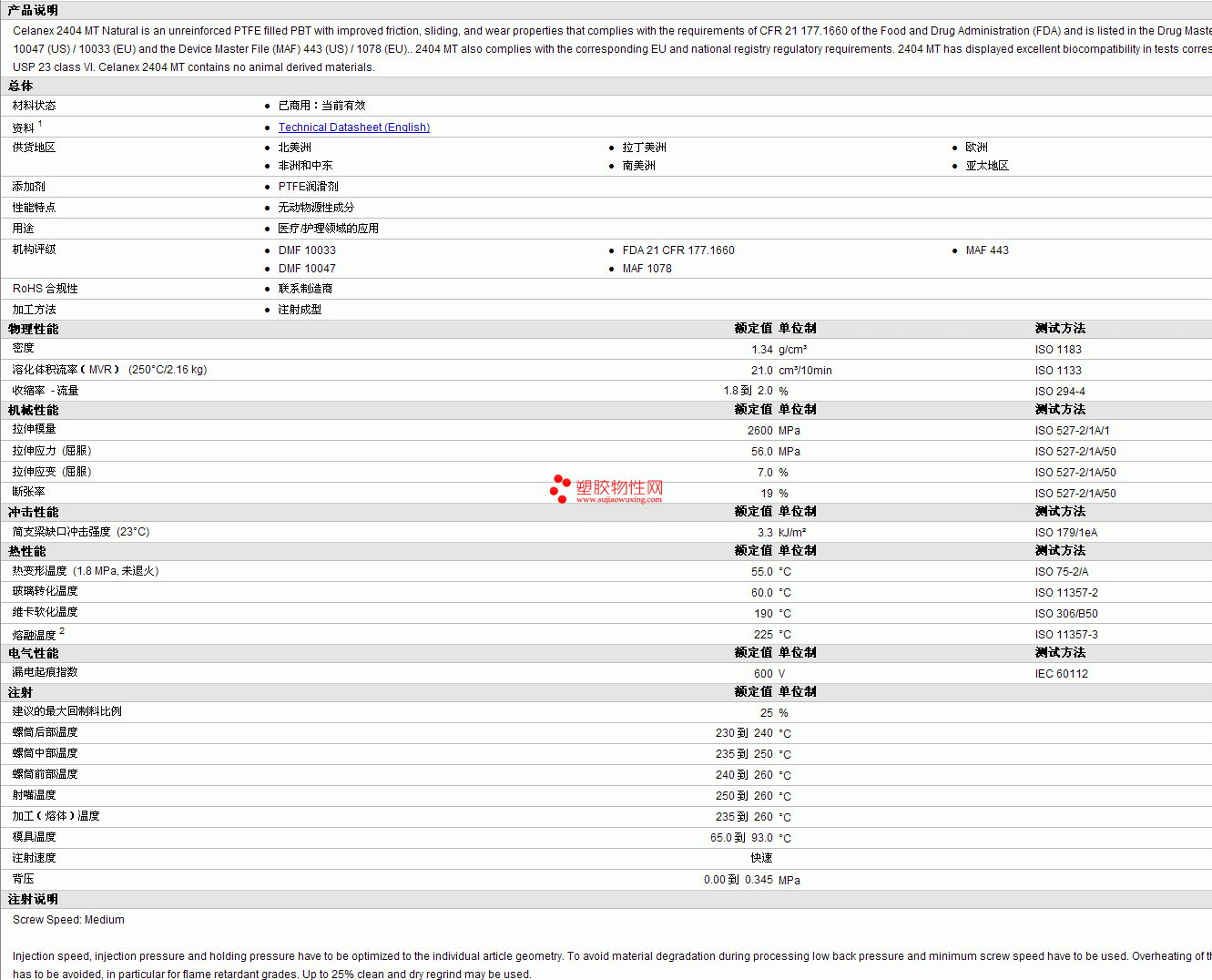Screen dimensions: 1212x980
Task: Click the 密度 row label
Action: (24, 348)
